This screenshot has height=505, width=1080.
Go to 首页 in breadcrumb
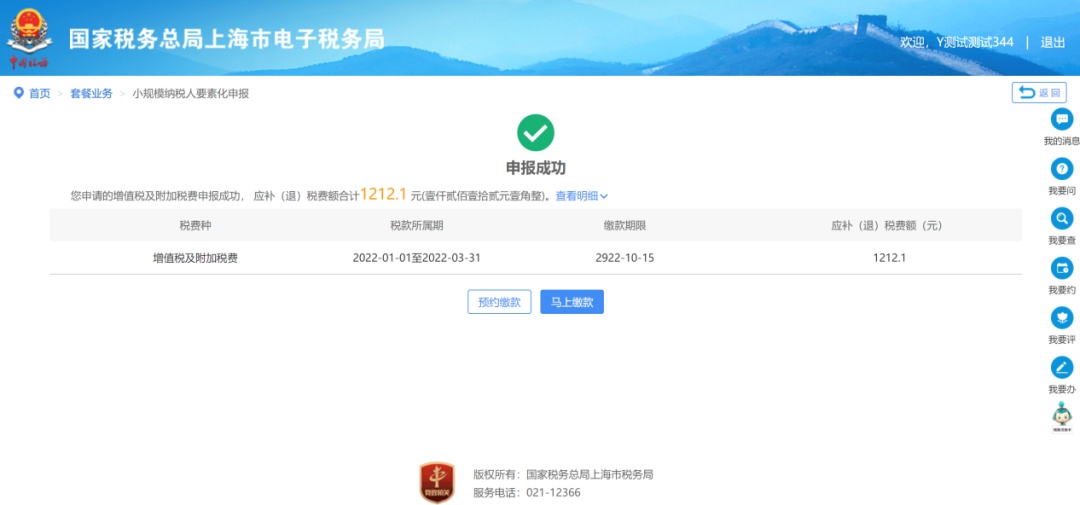(x=39, y=94)
